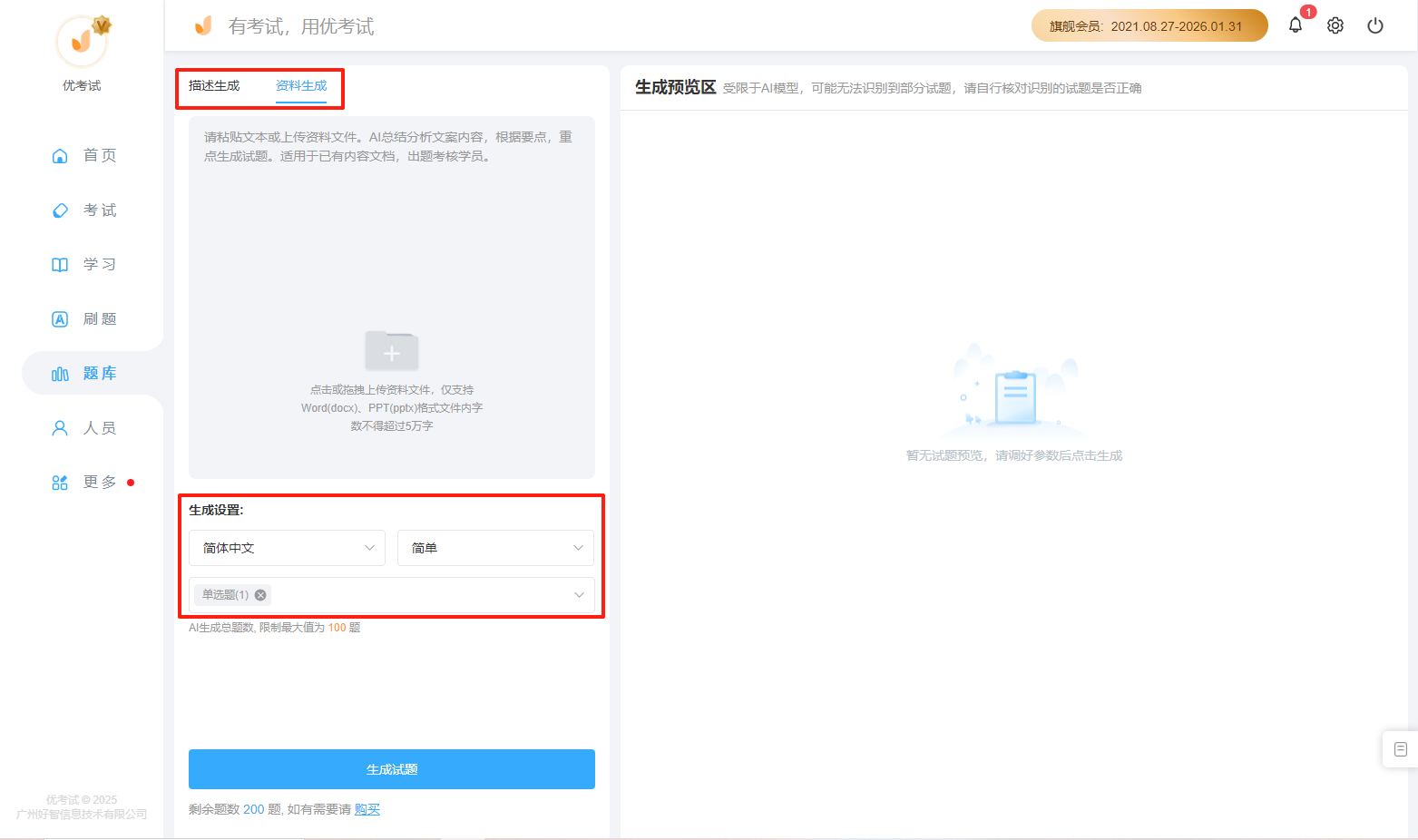Image resolution: width=1418 pixels, height=840 pixels.
Task: Remove the 单选题(1) tag
Action: [260, 595]
